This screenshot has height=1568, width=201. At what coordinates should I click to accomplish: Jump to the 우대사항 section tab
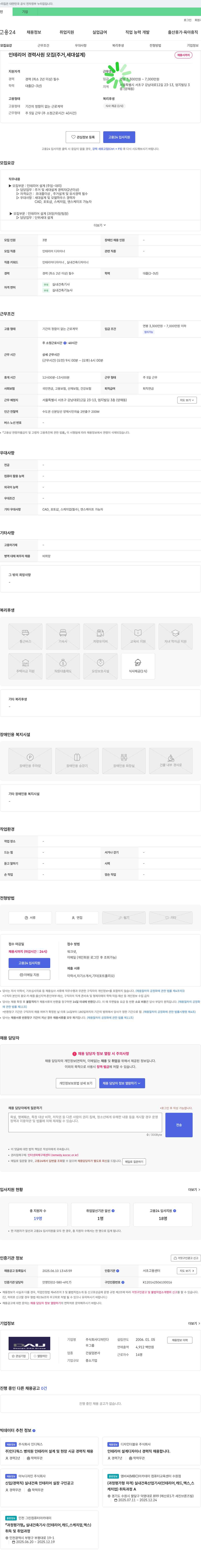point(80,46)
